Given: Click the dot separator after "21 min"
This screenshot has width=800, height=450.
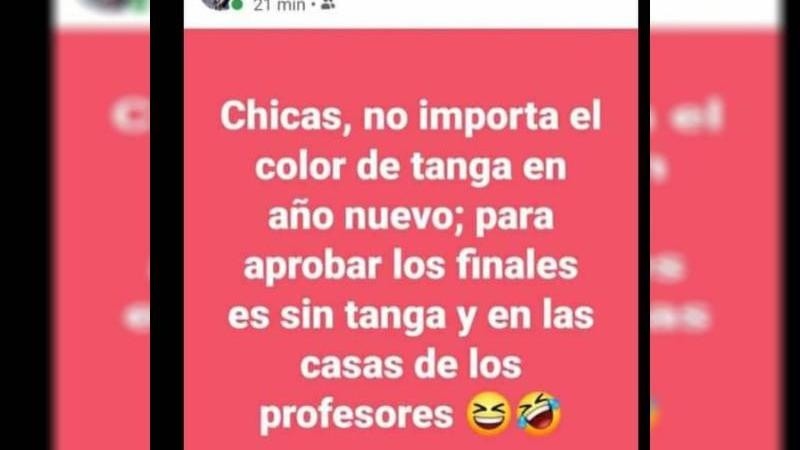Looking at the screenshot, I should [x=314, y=6].
